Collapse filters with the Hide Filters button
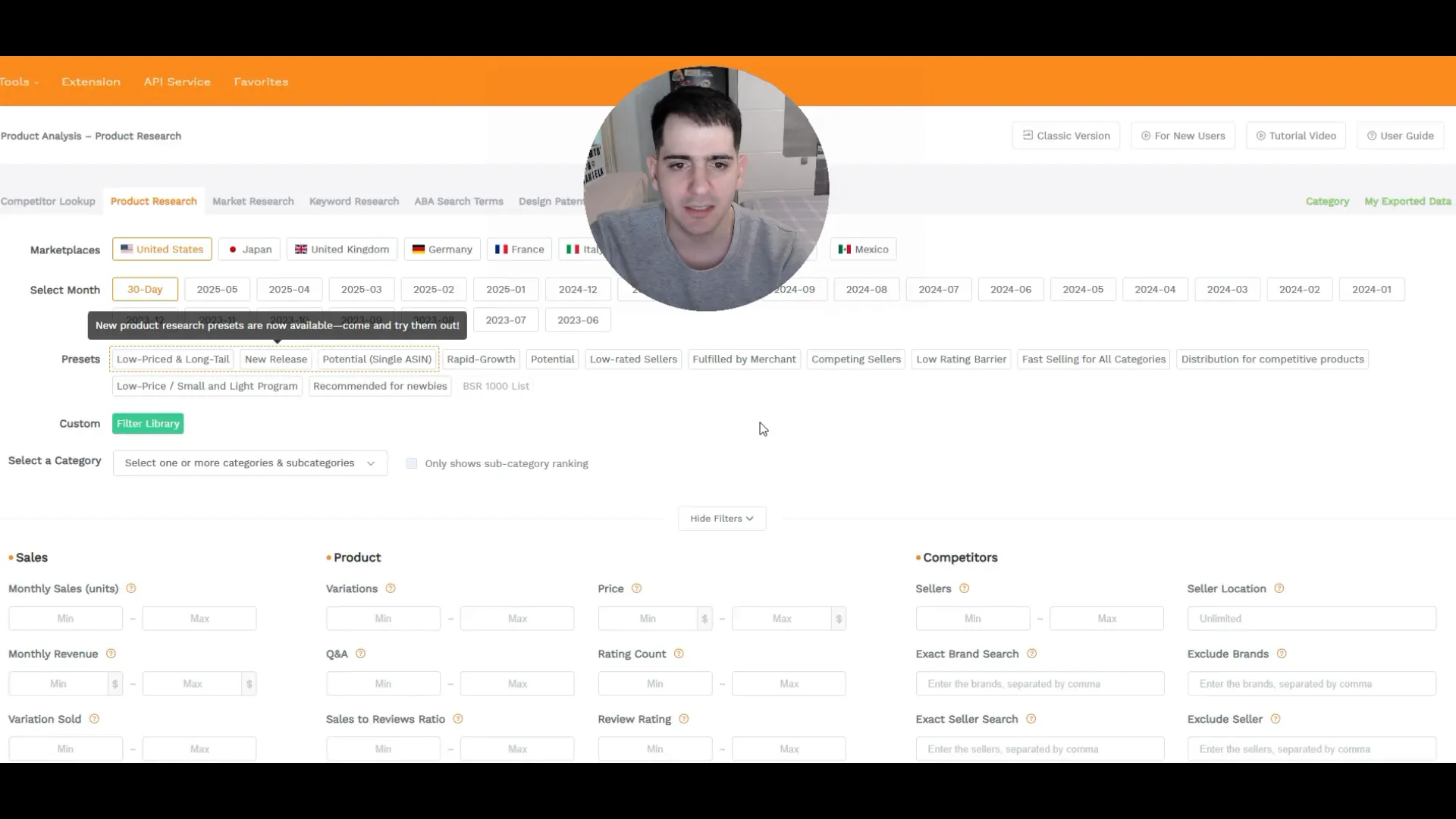The width and height of the screenshot is (1456, 819). pyautogui.click(x=722, y=519)
